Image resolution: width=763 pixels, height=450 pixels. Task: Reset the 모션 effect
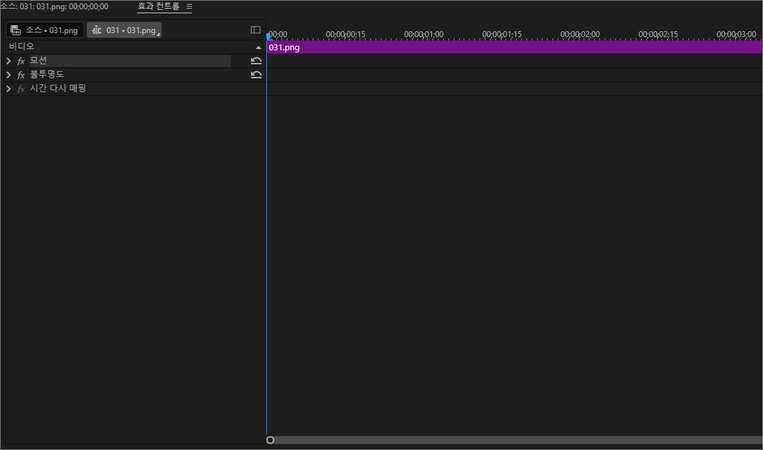coord(256,61)
